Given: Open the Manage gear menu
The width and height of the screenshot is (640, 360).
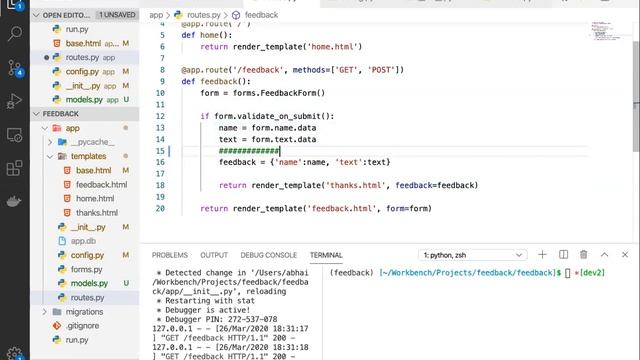Looking at the screenshot, I should 15,353.
